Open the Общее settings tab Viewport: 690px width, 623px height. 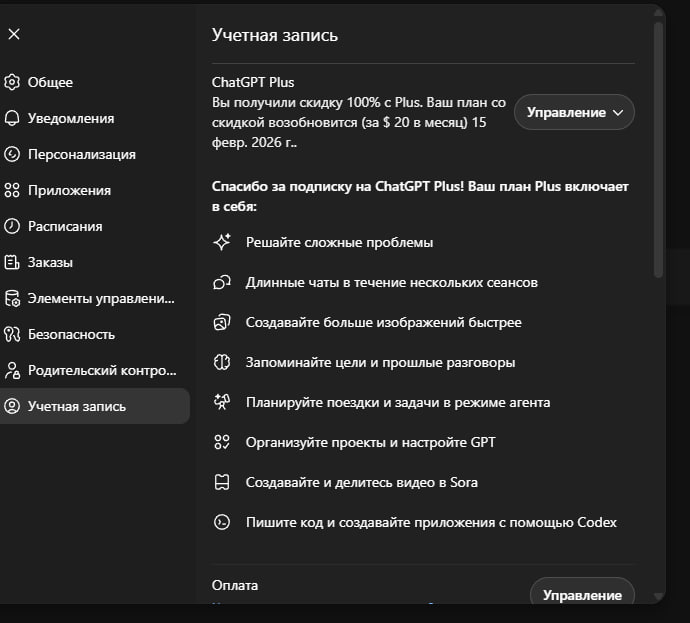(50, 82)
